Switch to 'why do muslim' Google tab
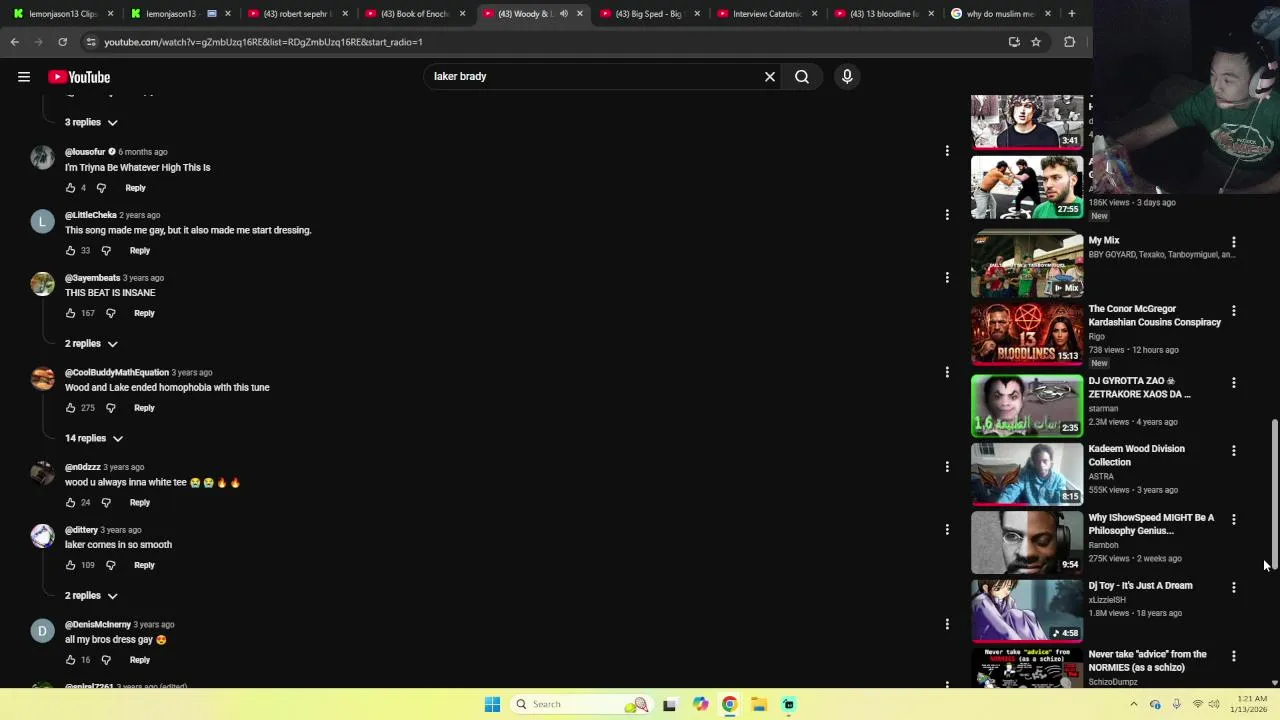 1001,14
